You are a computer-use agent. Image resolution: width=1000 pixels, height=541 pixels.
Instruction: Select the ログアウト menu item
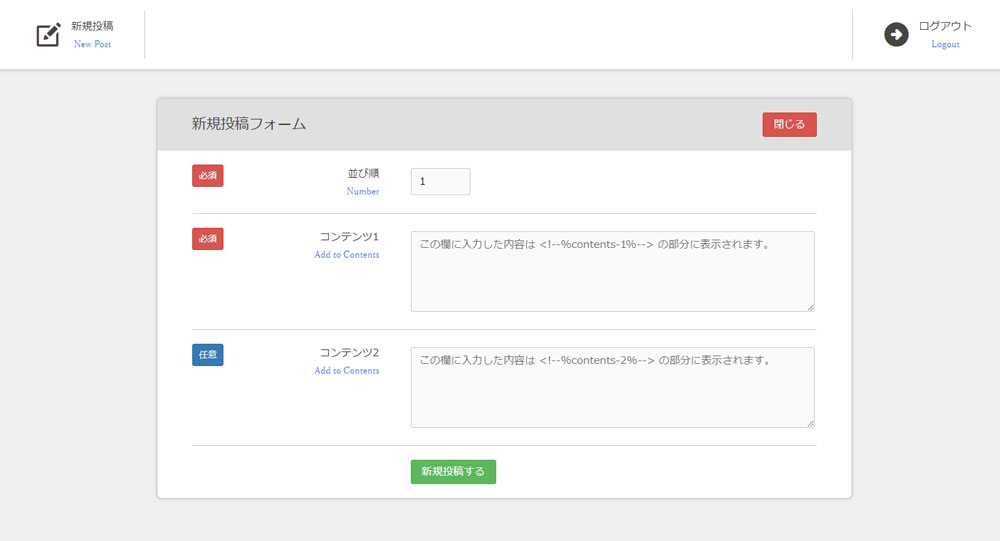945,26
